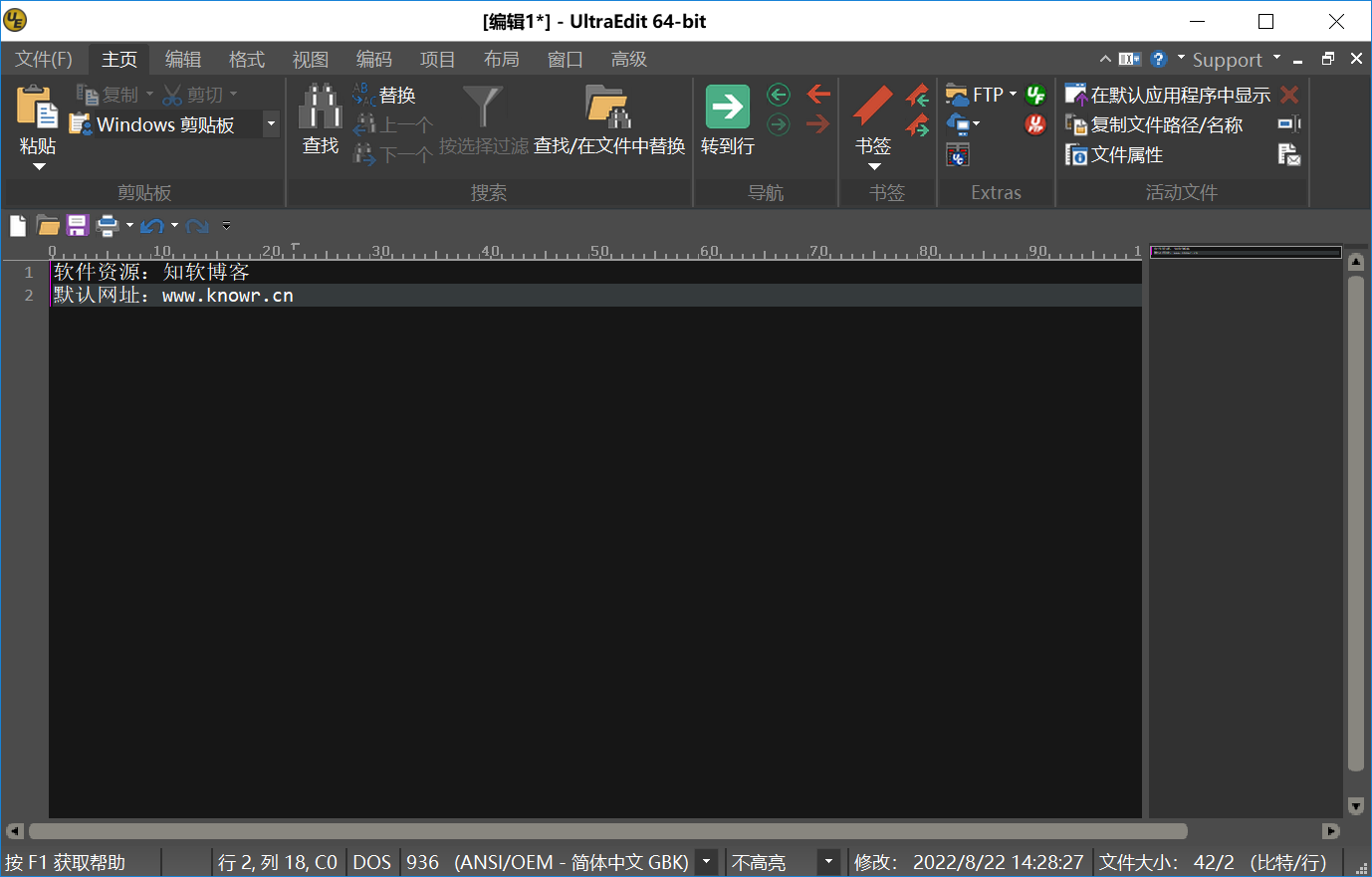The width and height of the screenshot is (1372, 877).
Task: Click the document minimap preview
Action: (x=1246, y=252)
